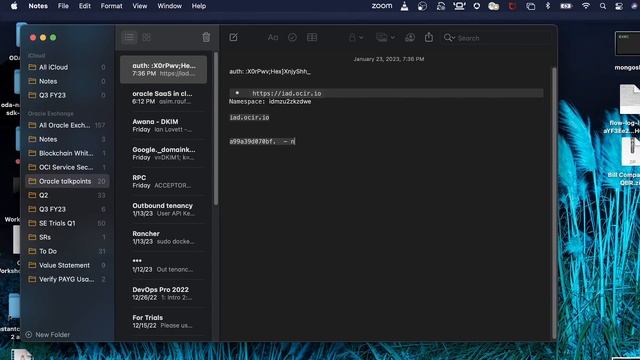The height and width of the screenshot is (360, 640).
Task: Select the iCloud Notes folder
Action: [67, 81]
